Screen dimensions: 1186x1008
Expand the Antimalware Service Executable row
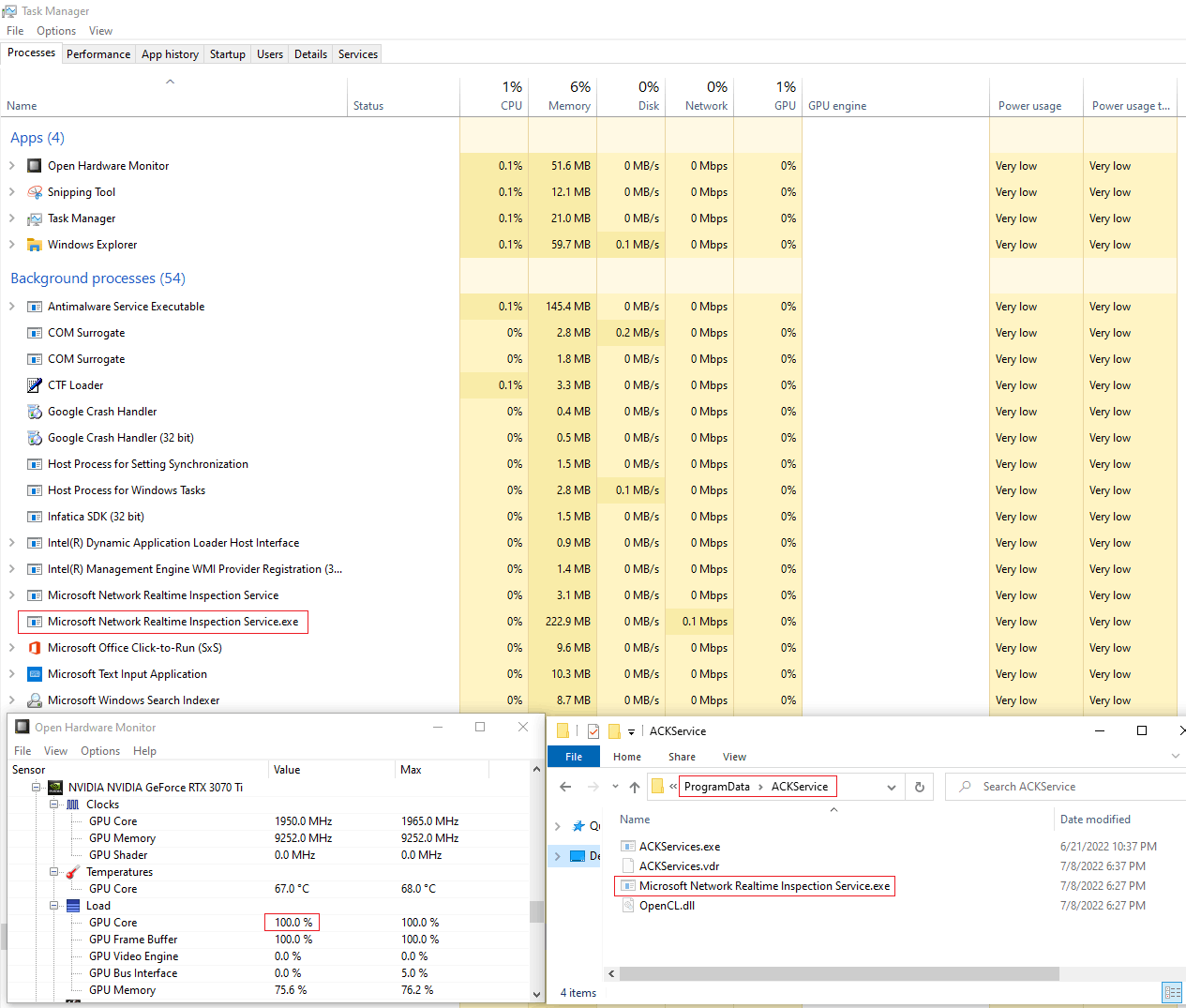(12, 307)
